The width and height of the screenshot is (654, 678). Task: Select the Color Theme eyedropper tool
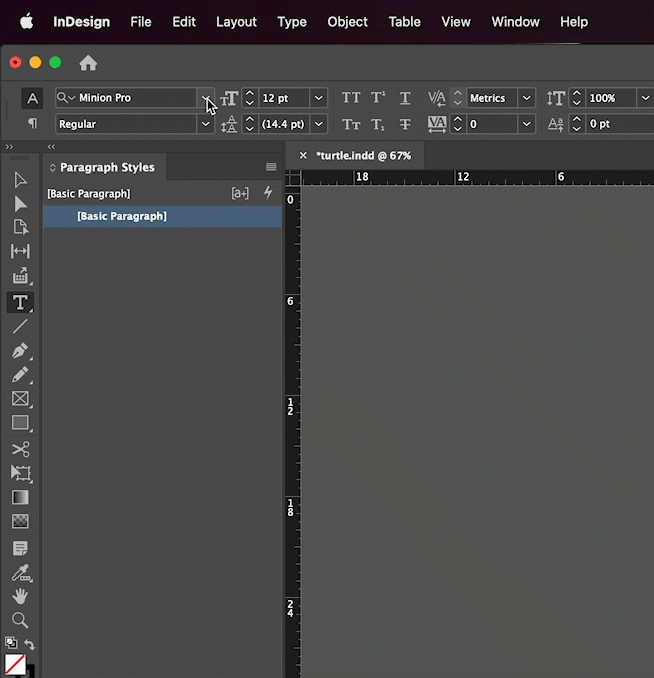pyautogui.click(x=21, y=572)
